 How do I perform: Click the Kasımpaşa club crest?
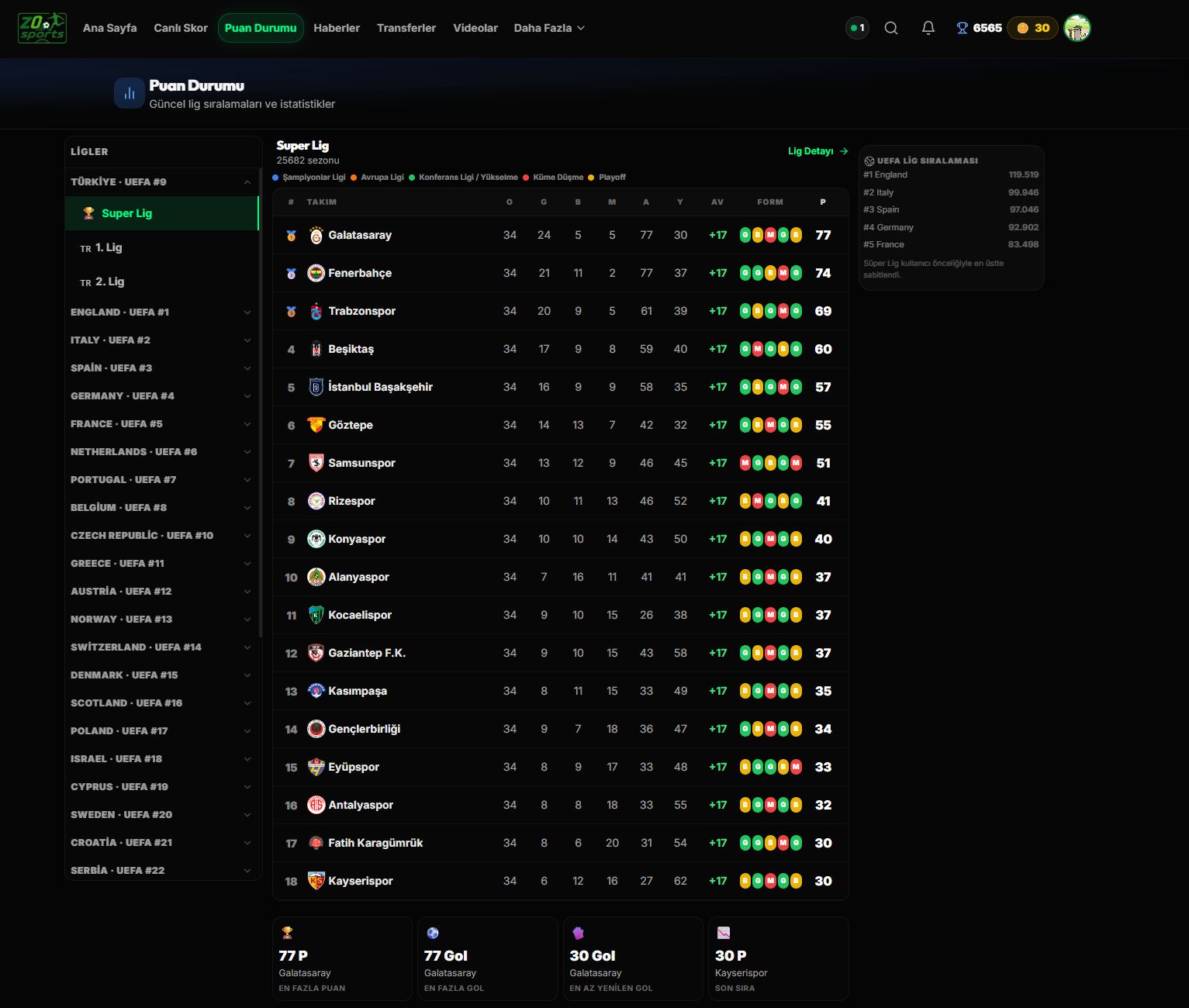coord(316,691)
